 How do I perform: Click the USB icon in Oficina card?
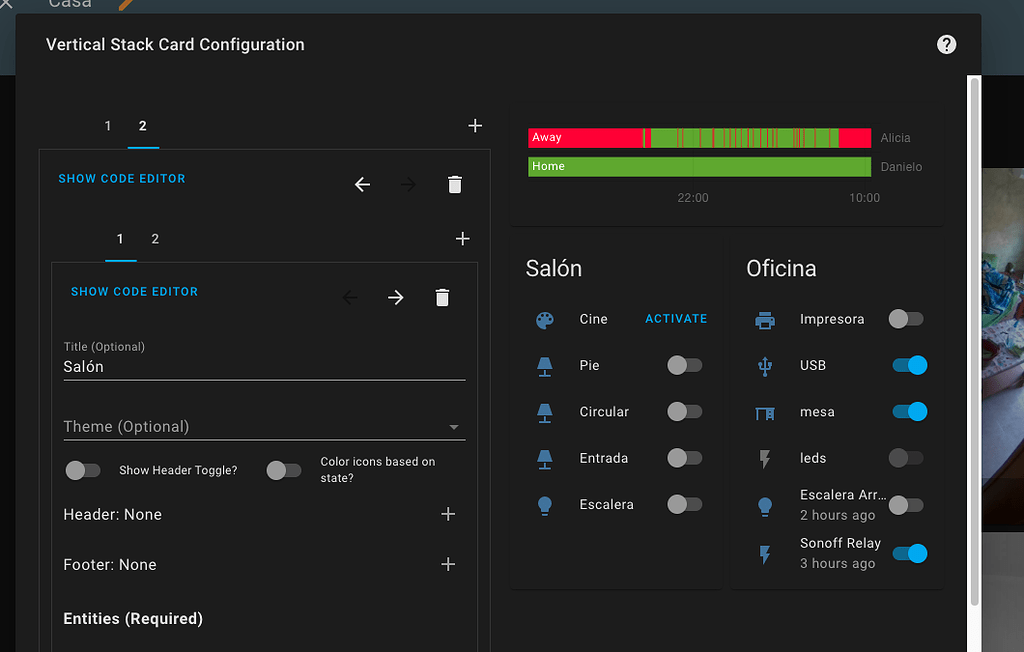pyautogui.click(x=764, y=365)
